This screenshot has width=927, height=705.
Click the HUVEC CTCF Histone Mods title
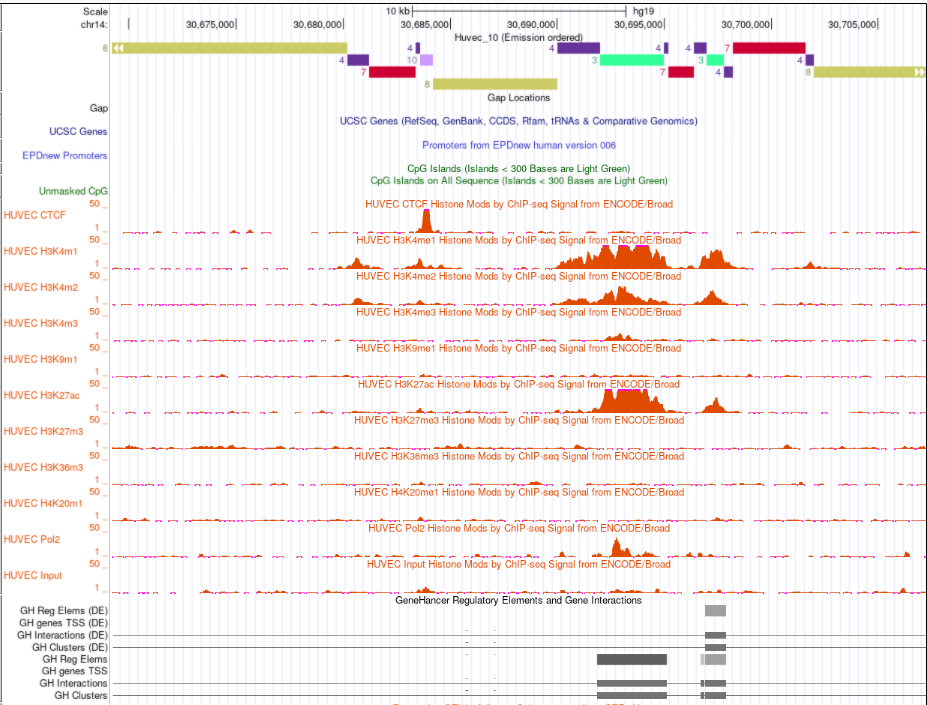point(518,204)
